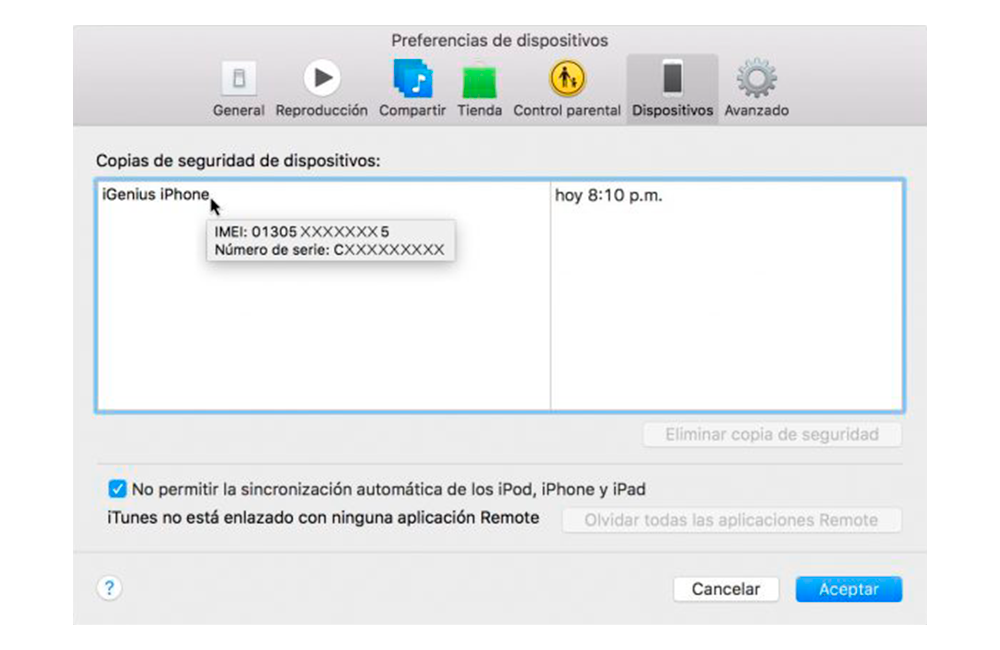The height and width of the screenshot is (650, 1000).
Task: Switch to the Control parental tab label
Action: pyautogui.click(x=567, y=110)
